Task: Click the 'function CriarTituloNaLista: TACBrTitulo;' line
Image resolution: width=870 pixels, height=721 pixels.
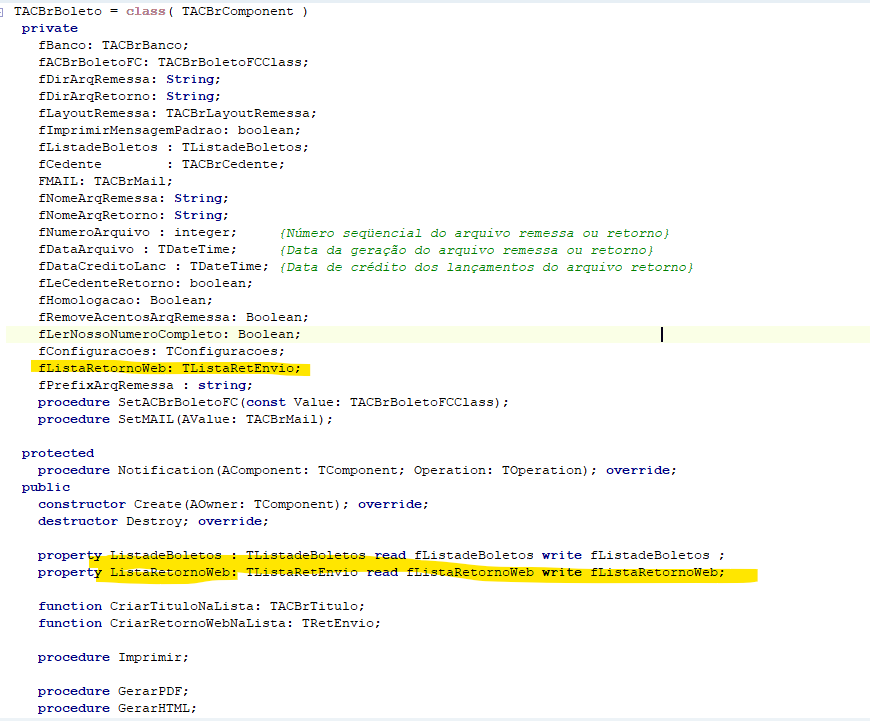Action: (x=201, y=606)
